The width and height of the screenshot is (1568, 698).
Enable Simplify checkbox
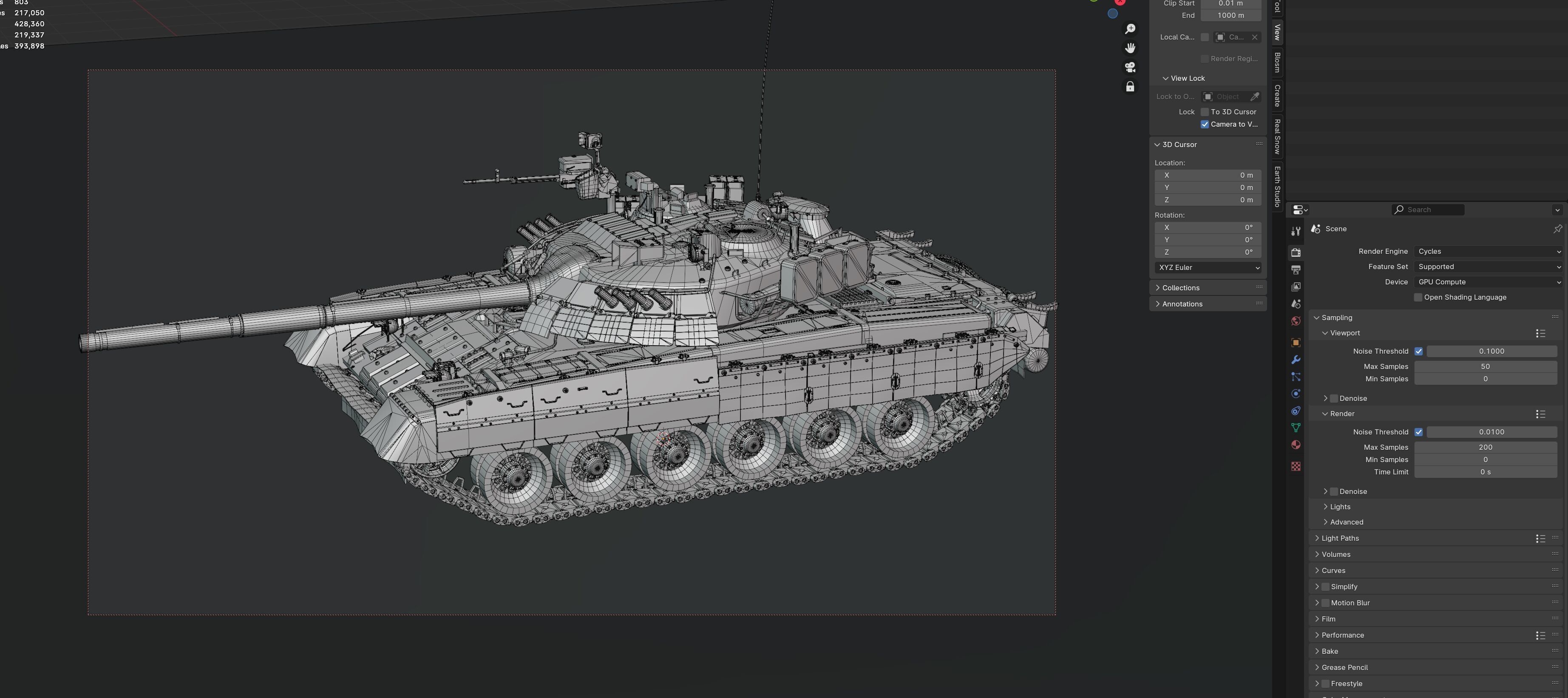tap(1326, 587)
